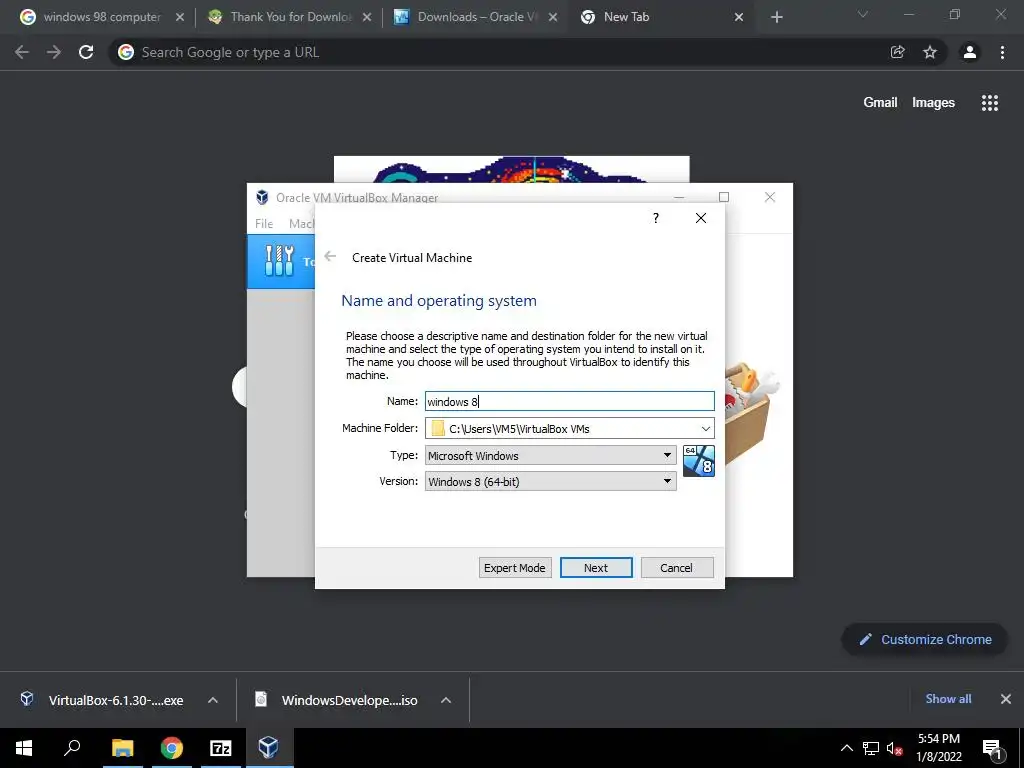Open the Google apps grid
The image size is (1024, 768).
point(990,103)
